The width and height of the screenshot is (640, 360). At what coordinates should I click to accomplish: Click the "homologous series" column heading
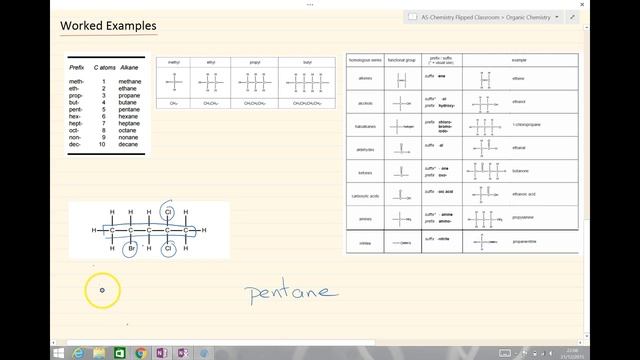(365, 60)
